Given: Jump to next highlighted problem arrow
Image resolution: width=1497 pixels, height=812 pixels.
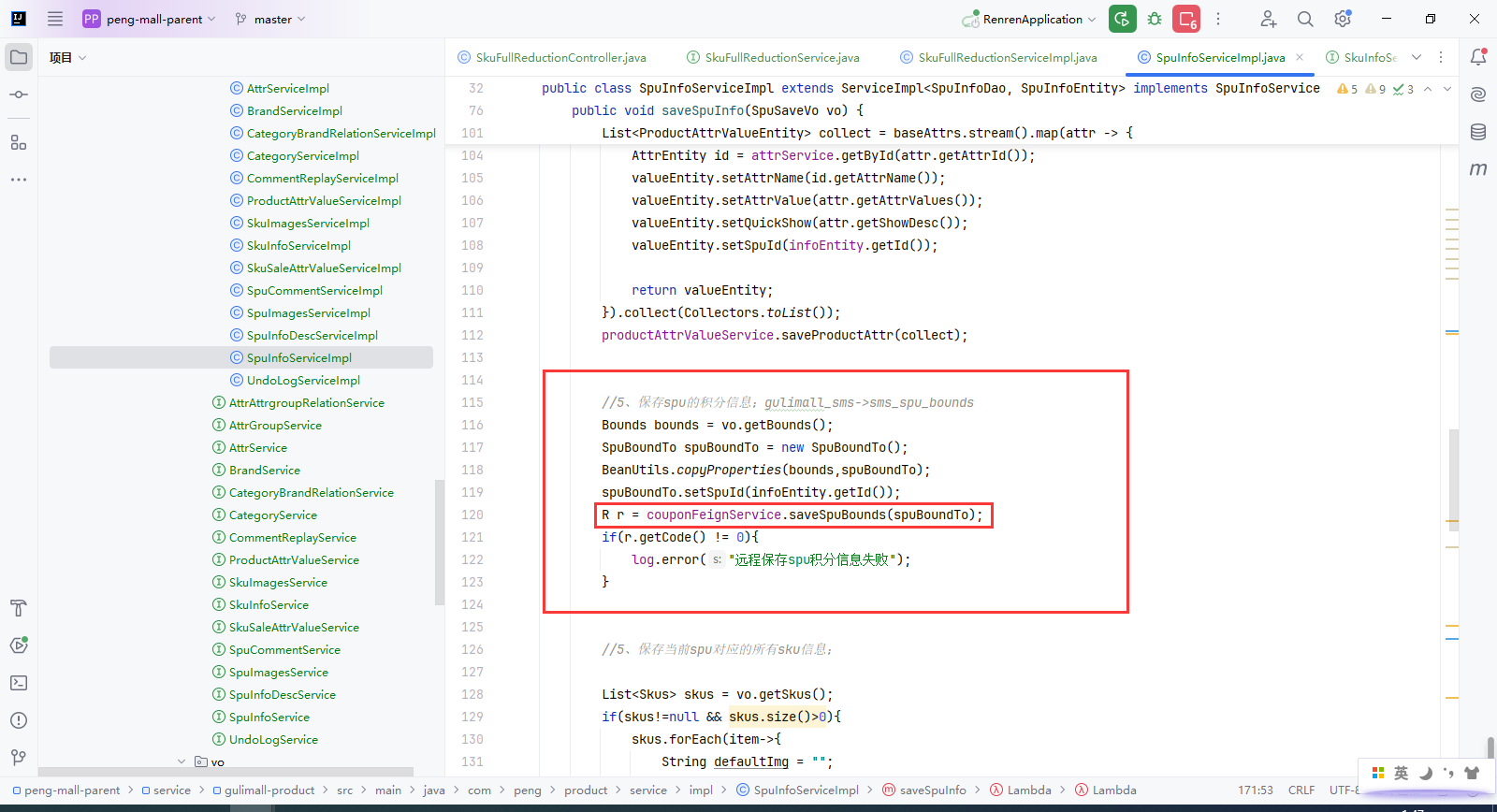Looking at the screenshot, I should click(1447, 89).
